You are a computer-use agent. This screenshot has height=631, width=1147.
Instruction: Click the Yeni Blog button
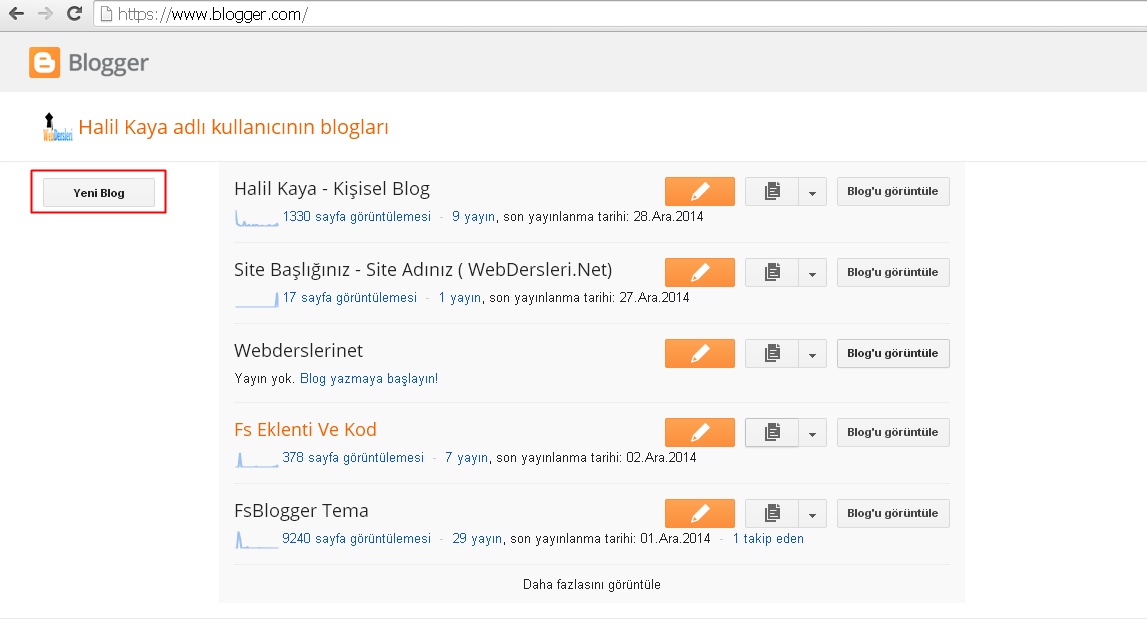point(99,192)
